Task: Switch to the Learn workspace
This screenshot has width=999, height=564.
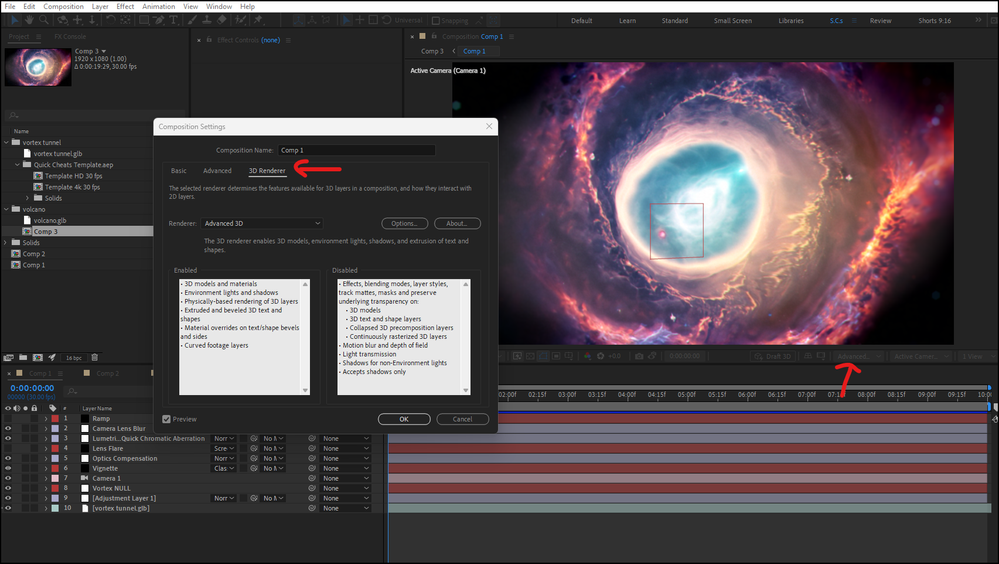Action: (627, 20)
